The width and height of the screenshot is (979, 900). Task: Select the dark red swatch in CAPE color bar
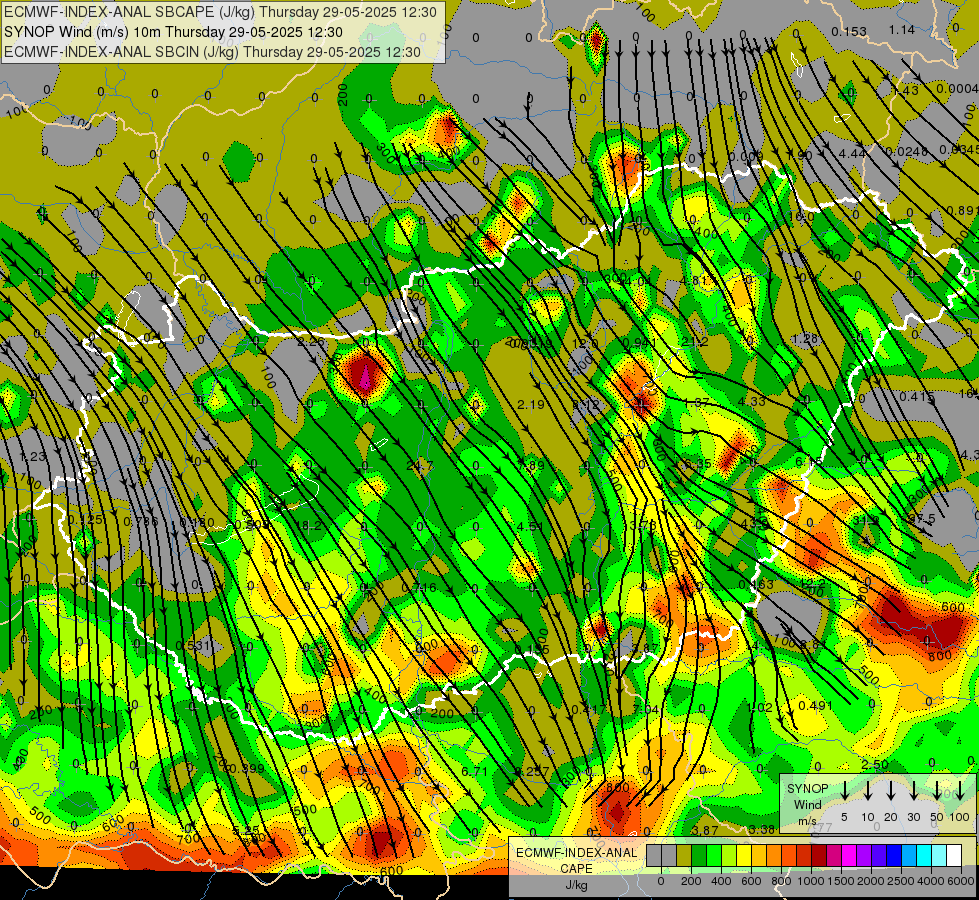[x=819, y=855]
